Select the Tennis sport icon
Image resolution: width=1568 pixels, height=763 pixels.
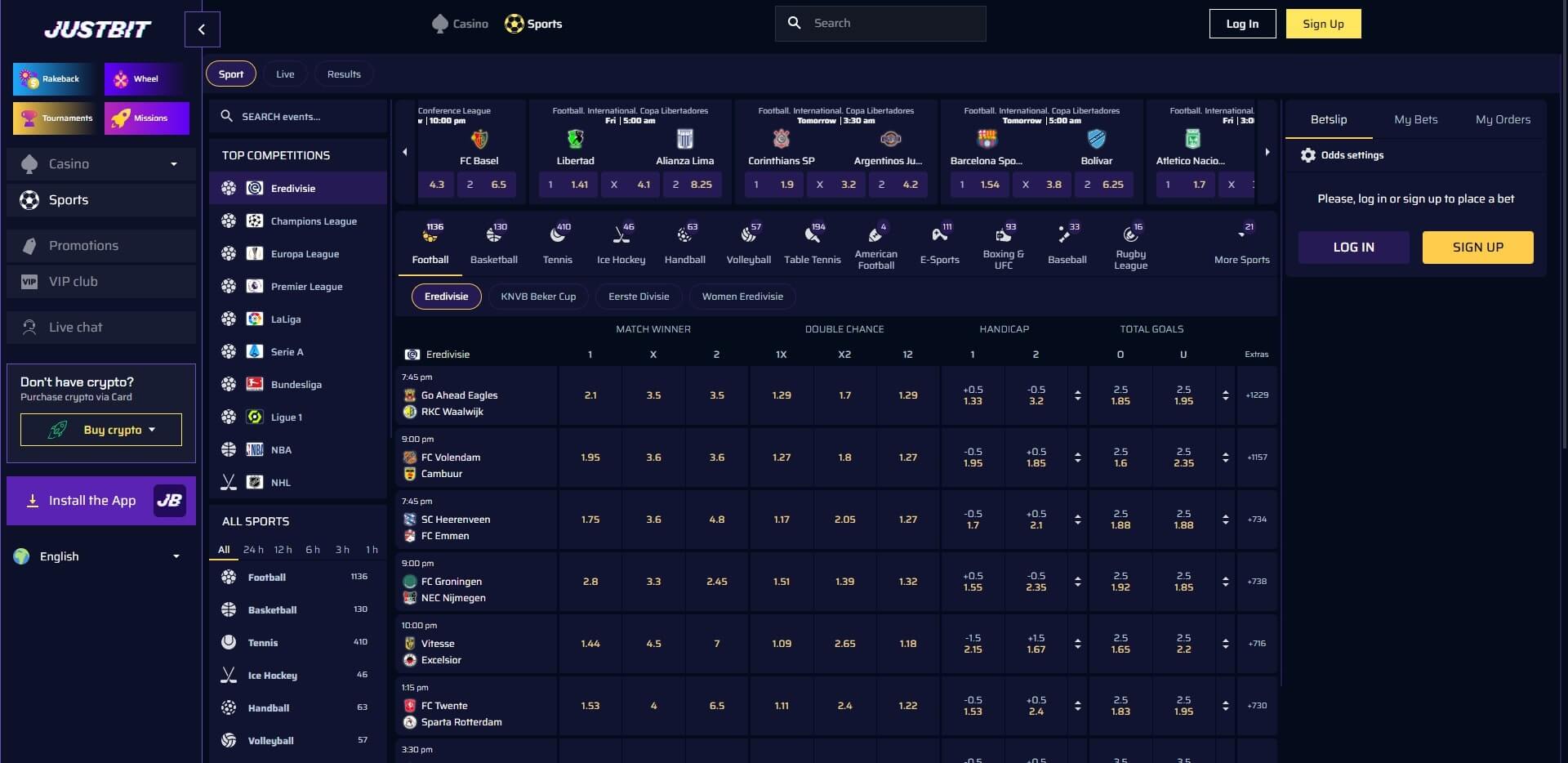[x=558, y=234]
